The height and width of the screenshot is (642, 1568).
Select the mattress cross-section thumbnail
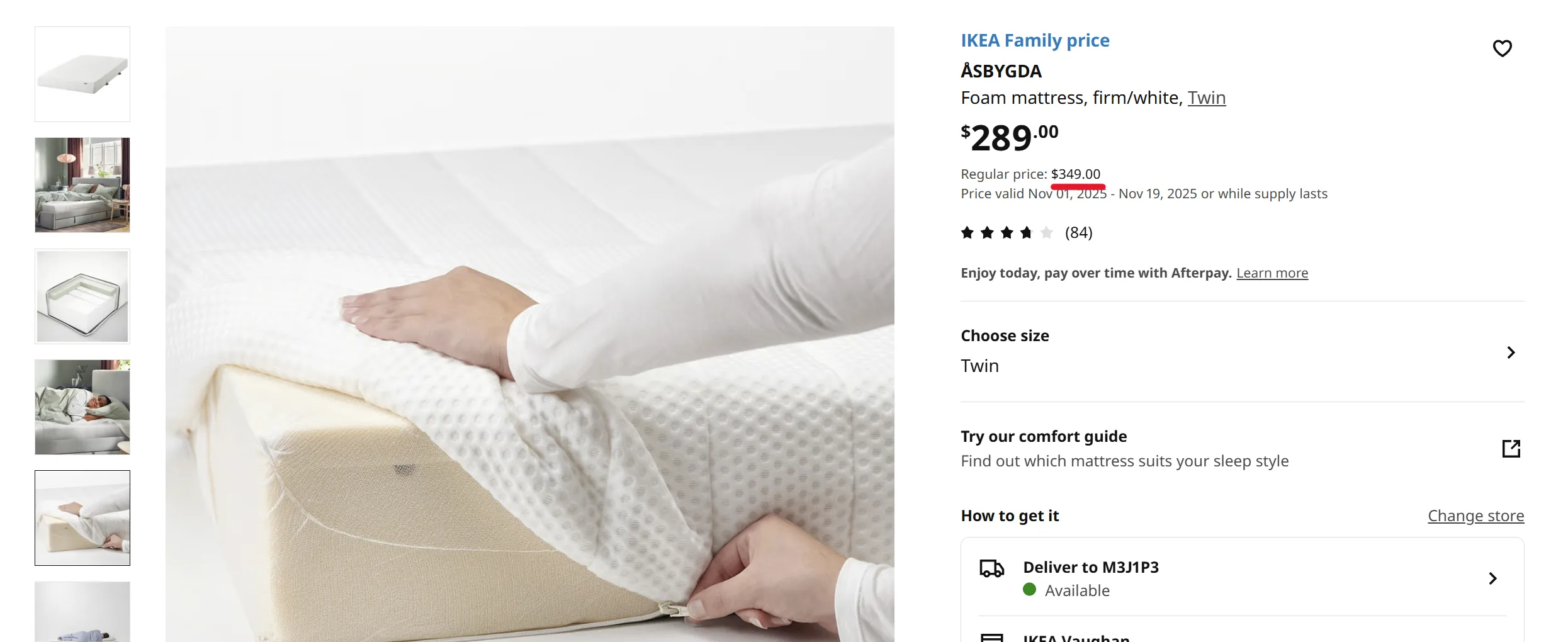point(82,296)
